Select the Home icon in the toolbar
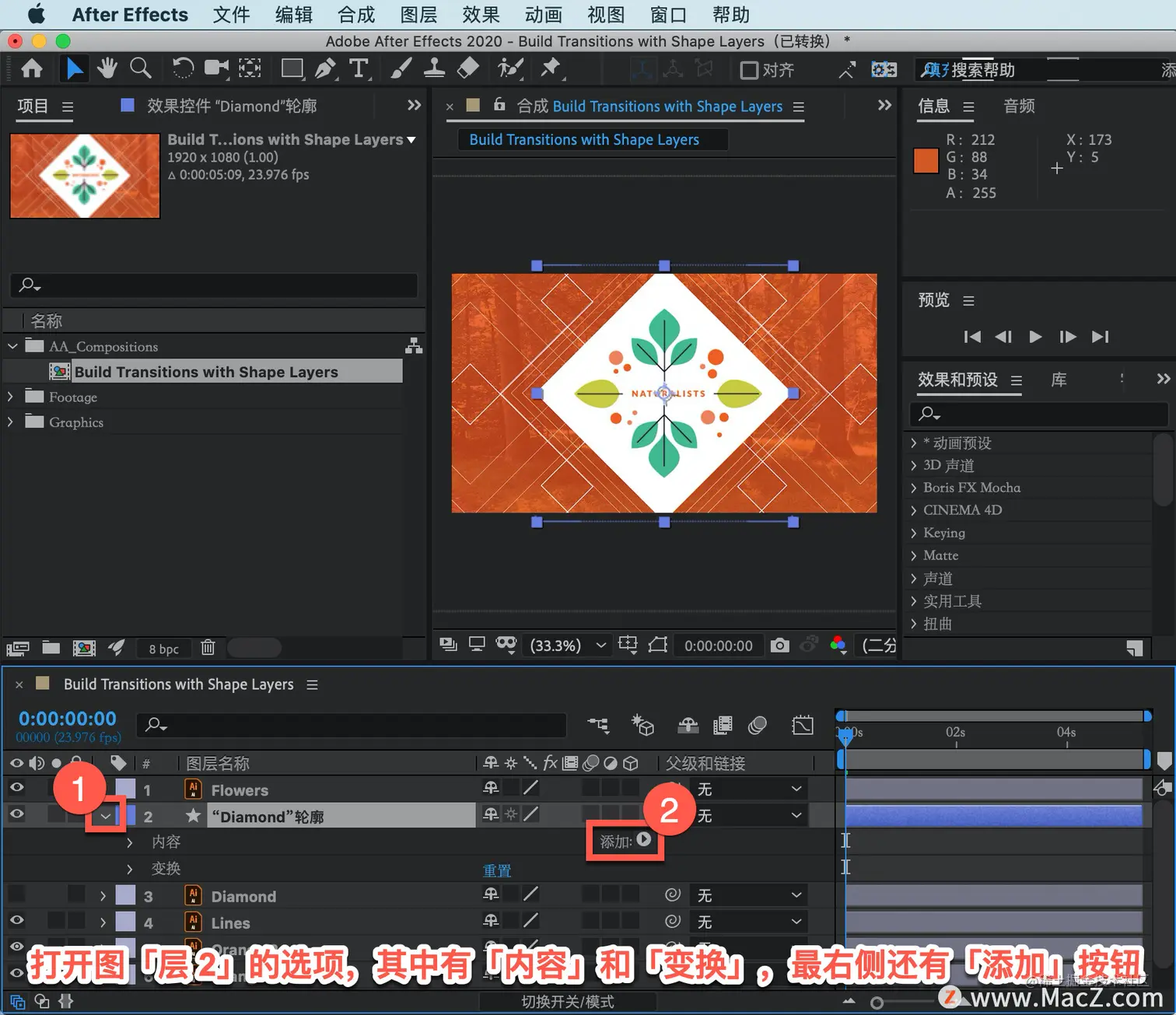The image size is (1176, 1015). coord(32,69)
